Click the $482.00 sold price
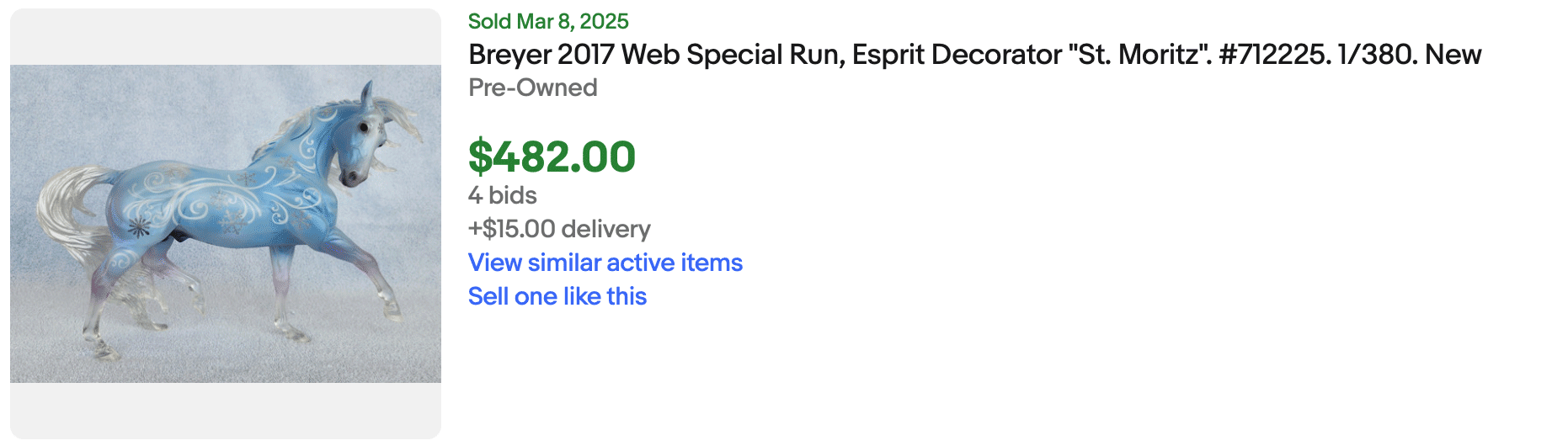Viewport: 1568px width, 446px height. 552,157
